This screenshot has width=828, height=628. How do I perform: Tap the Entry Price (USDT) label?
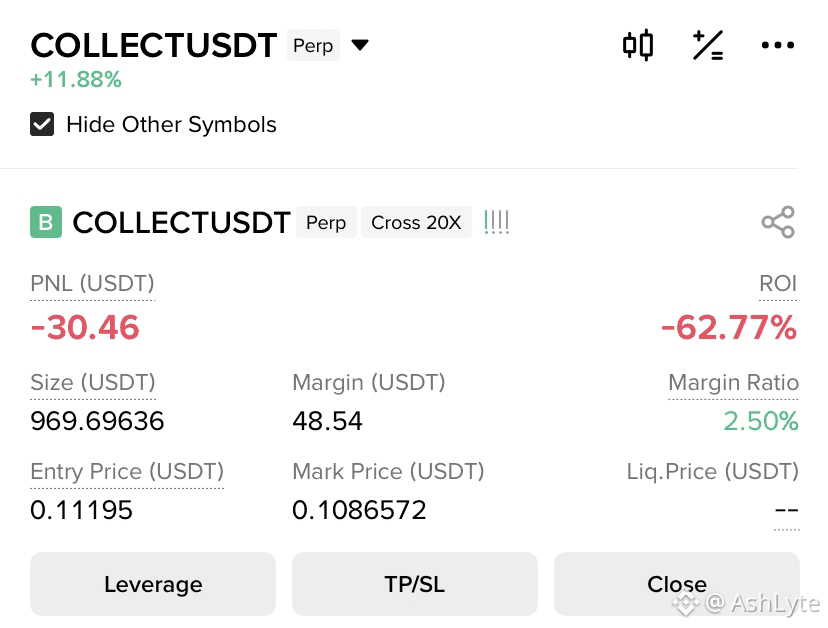pos(127,471)
